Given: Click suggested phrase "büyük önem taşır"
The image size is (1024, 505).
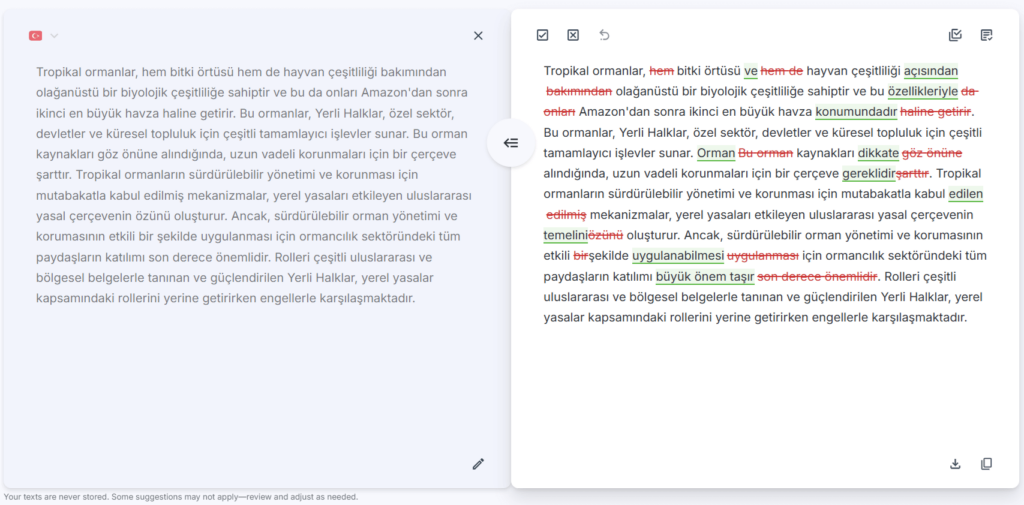Looking at the screenshot, I should [704, 276].
